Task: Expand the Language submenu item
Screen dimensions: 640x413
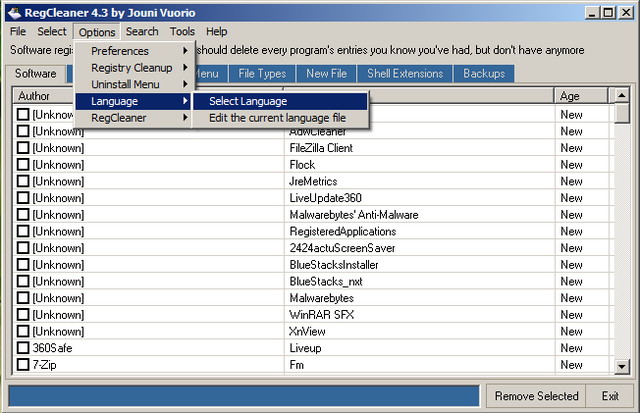Action: pyautogui.click(x=133, y=101)
